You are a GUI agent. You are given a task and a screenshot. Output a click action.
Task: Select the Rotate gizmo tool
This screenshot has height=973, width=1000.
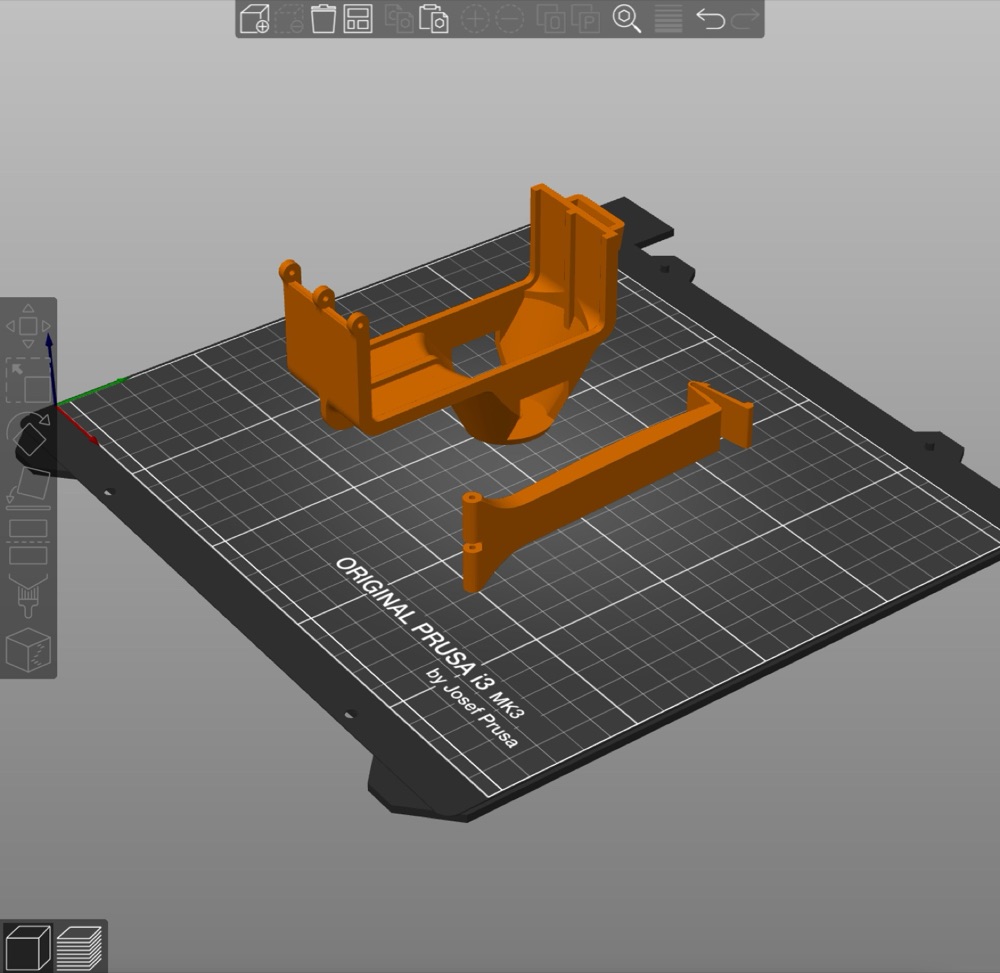pos(29,433)
